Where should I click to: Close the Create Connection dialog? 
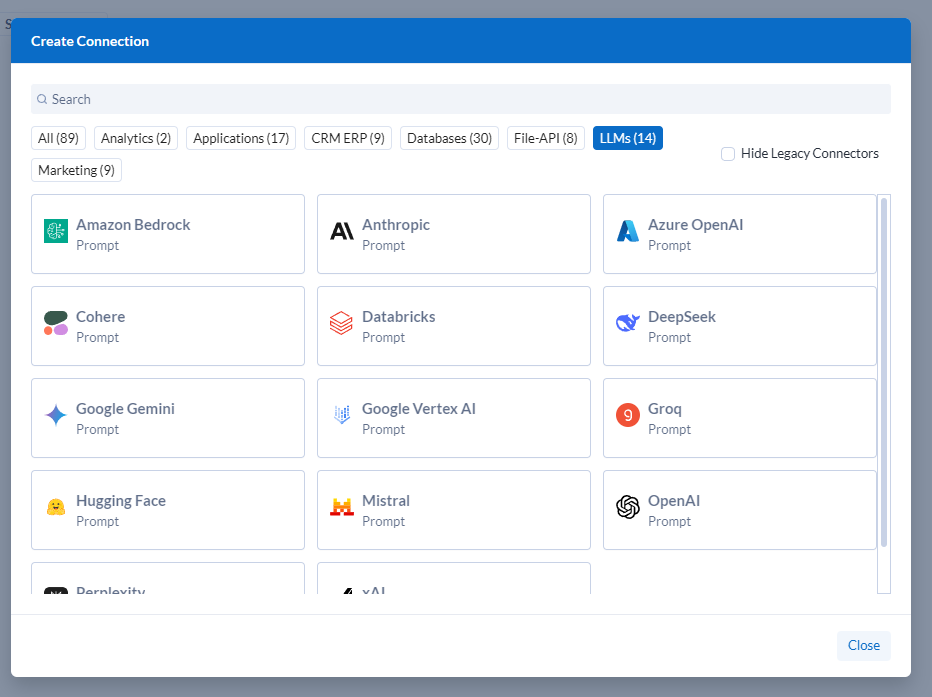(864, 645)
